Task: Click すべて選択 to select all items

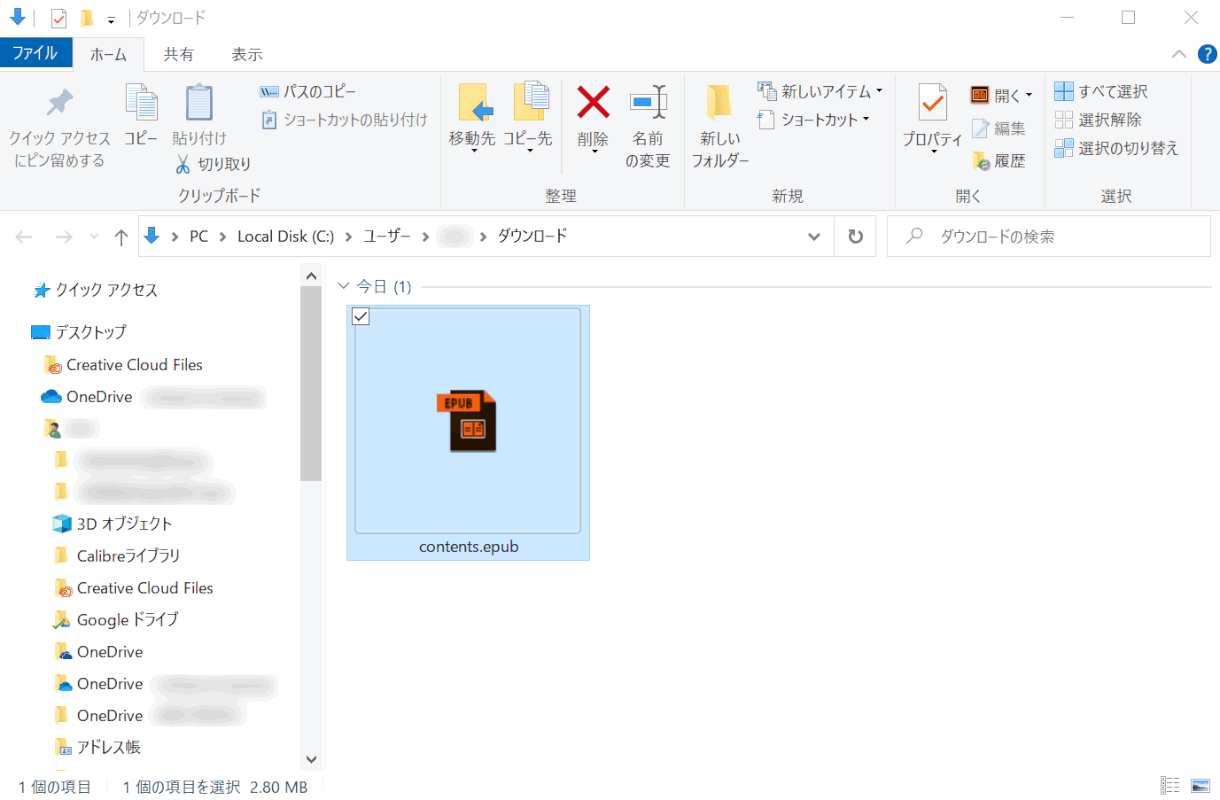Action: pos(1101,92)
